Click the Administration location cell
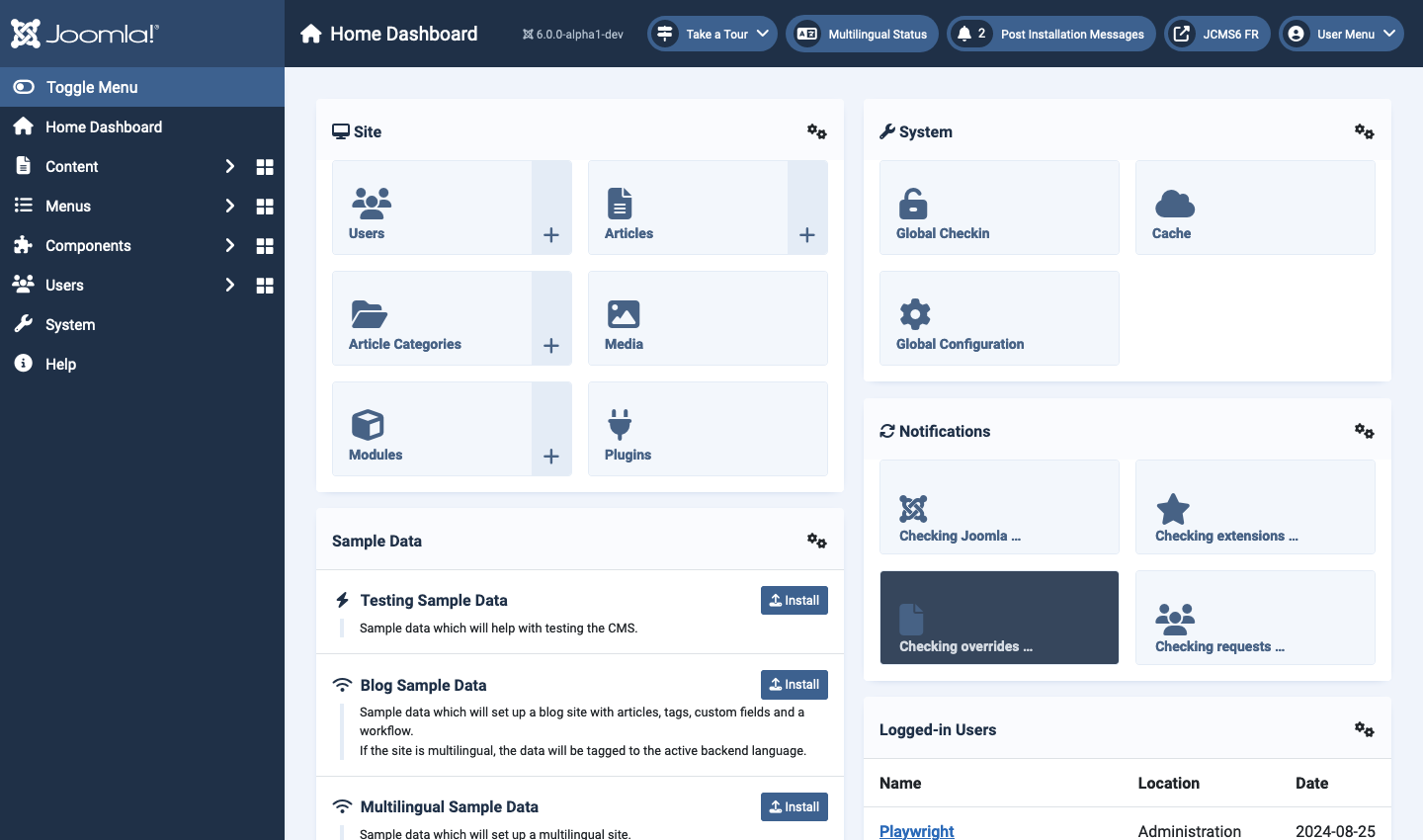 click(x=1190, y=831)
